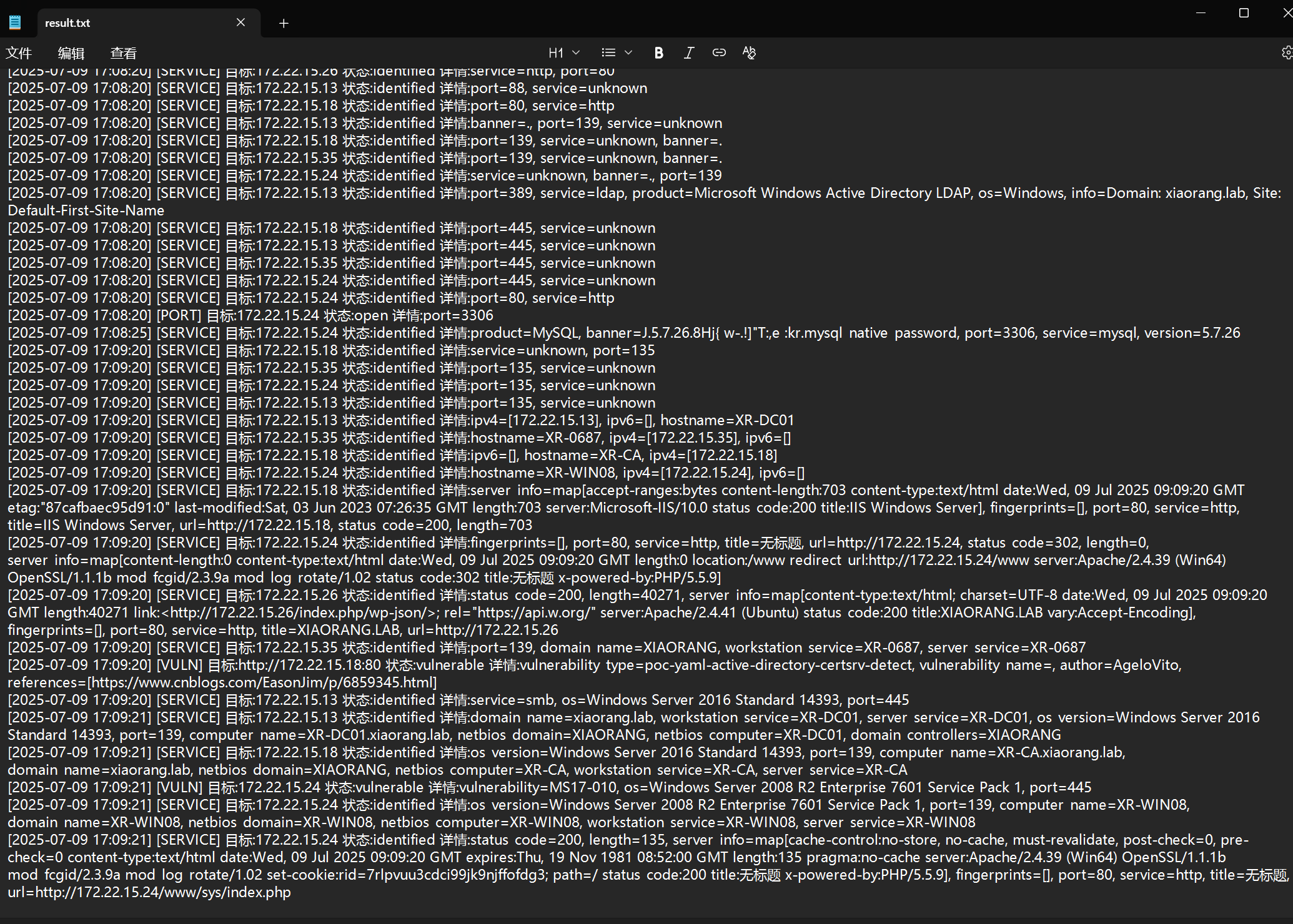This screenshot has width=1293, height=924.
Task: Toggle italic formatting
Action: 688,53
